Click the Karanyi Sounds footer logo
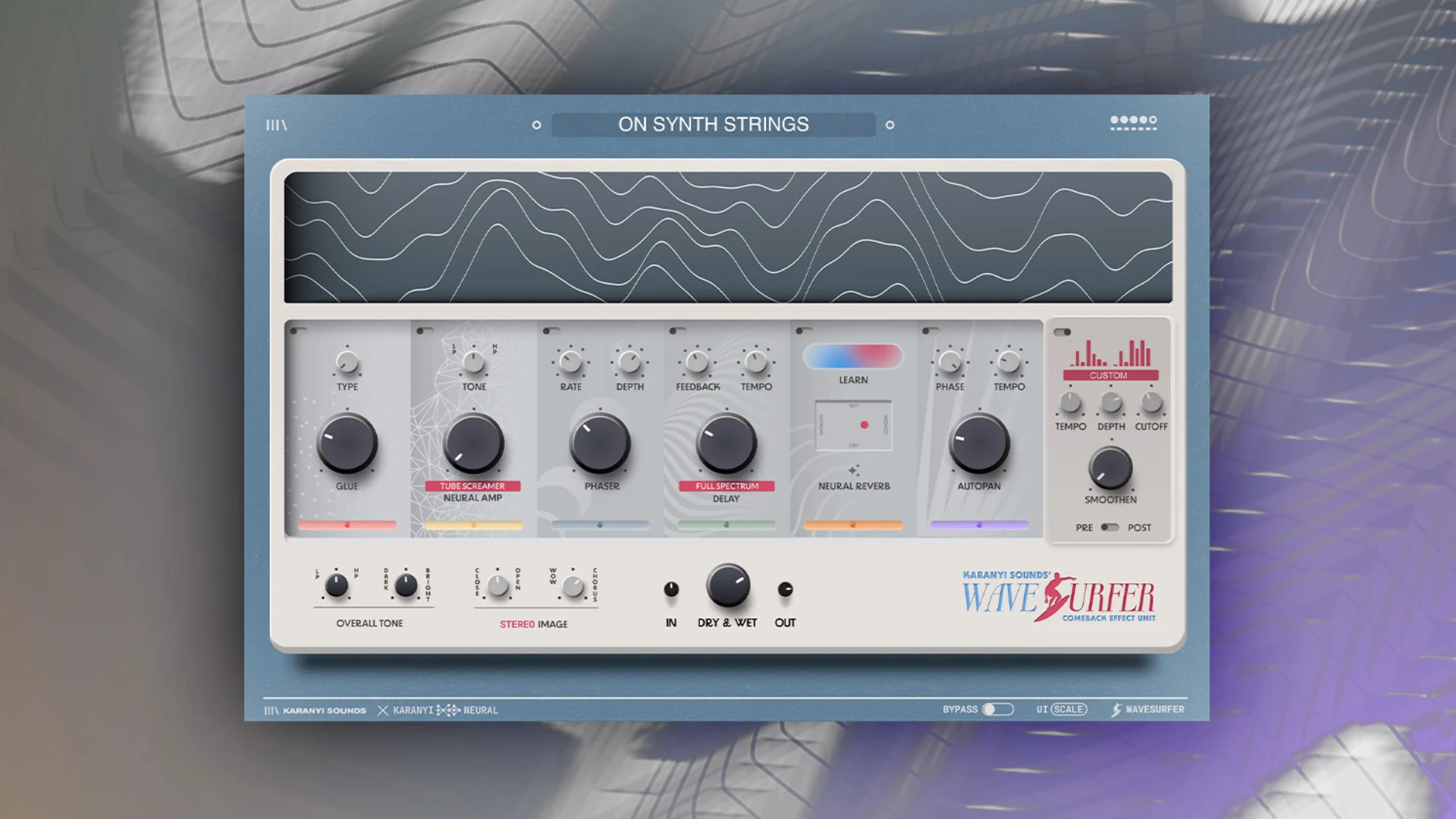 click(315, 711)
